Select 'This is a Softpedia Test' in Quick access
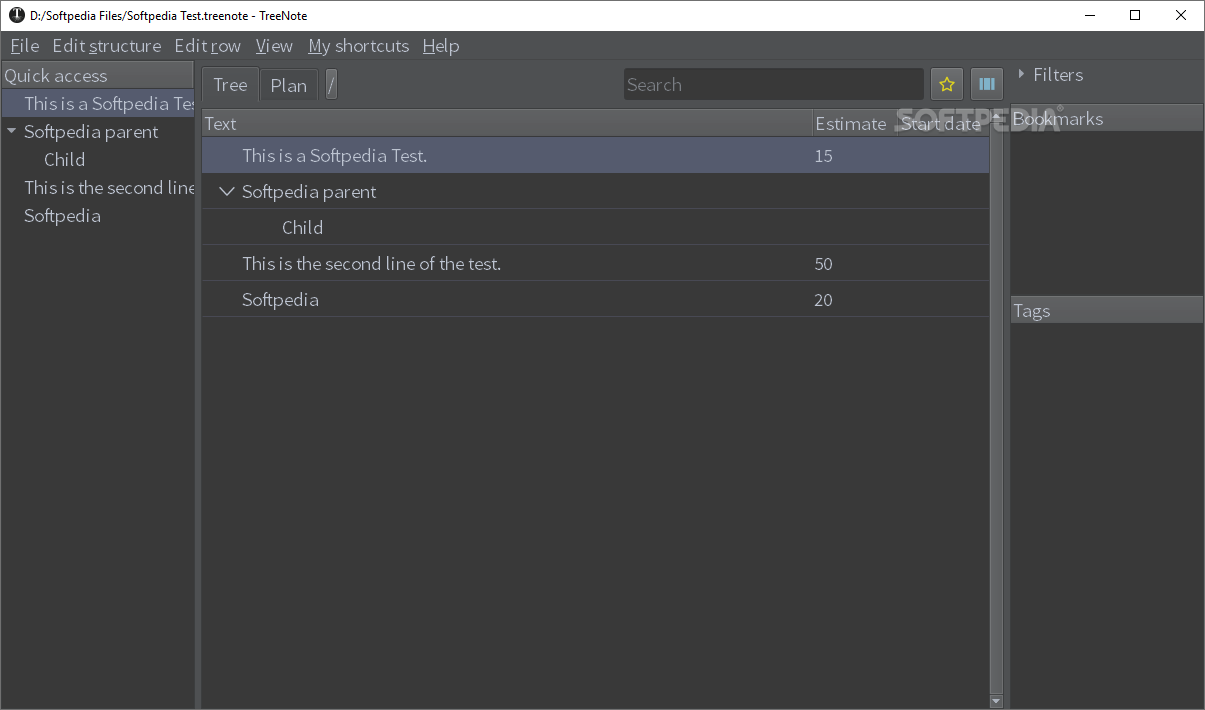The height and width of the screenshot is (710, 1205). [x=98, y=103]
